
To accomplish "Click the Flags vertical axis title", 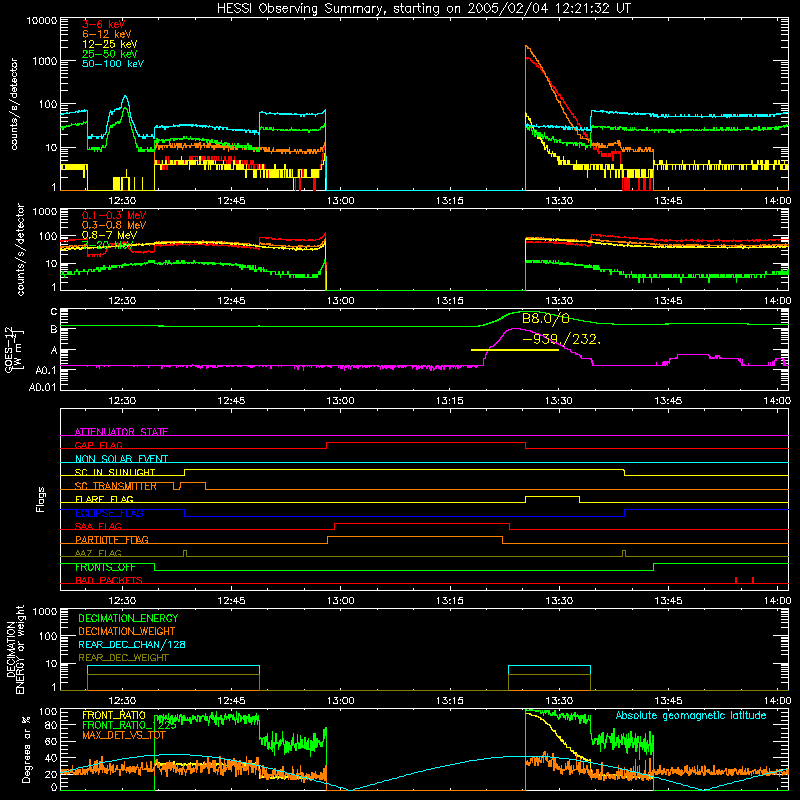I will (41, 499).
